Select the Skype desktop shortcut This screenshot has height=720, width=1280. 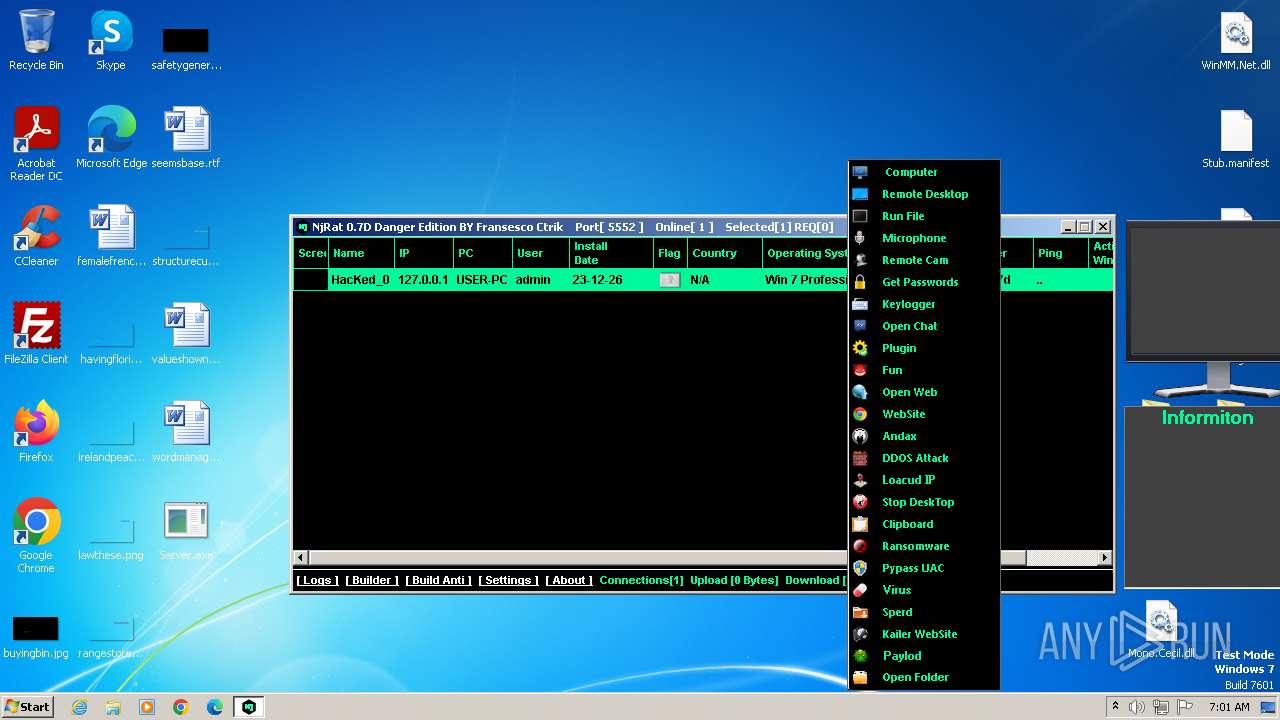tap(110, 41)
